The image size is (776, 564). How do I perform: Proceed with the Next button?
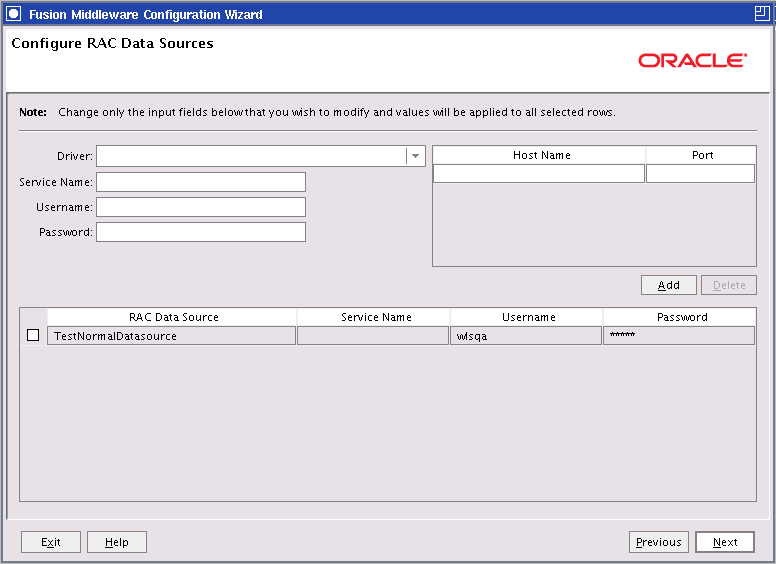point(725,542)
